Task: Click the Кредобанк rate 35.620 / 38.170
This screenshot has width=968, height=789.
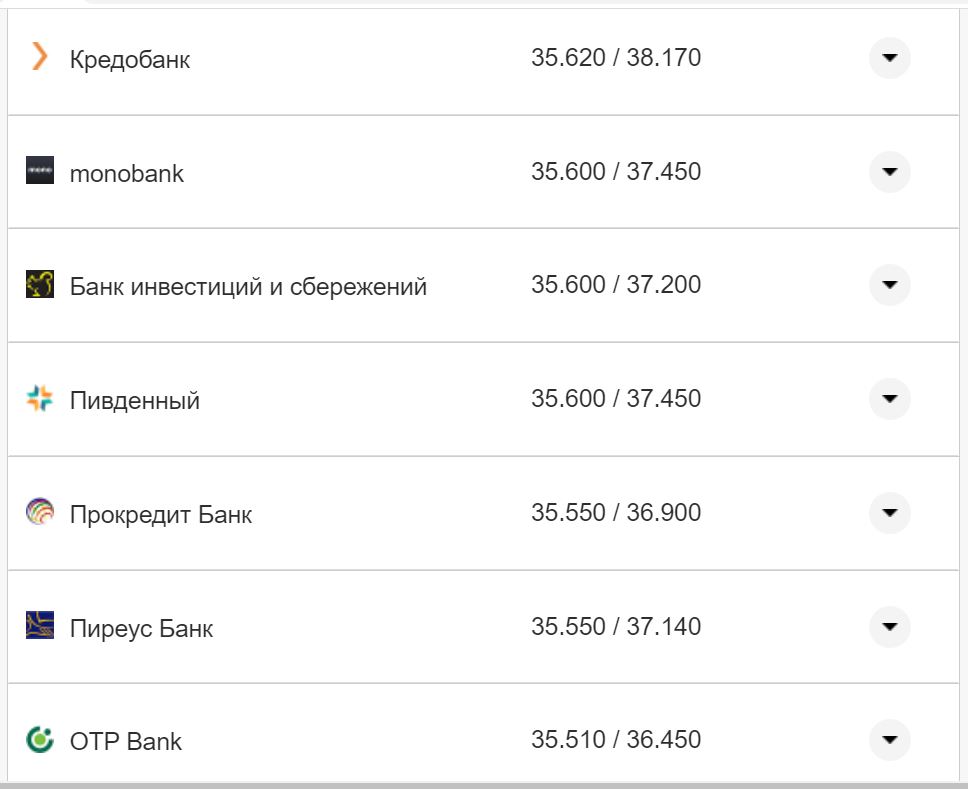Action: [616, 58]
